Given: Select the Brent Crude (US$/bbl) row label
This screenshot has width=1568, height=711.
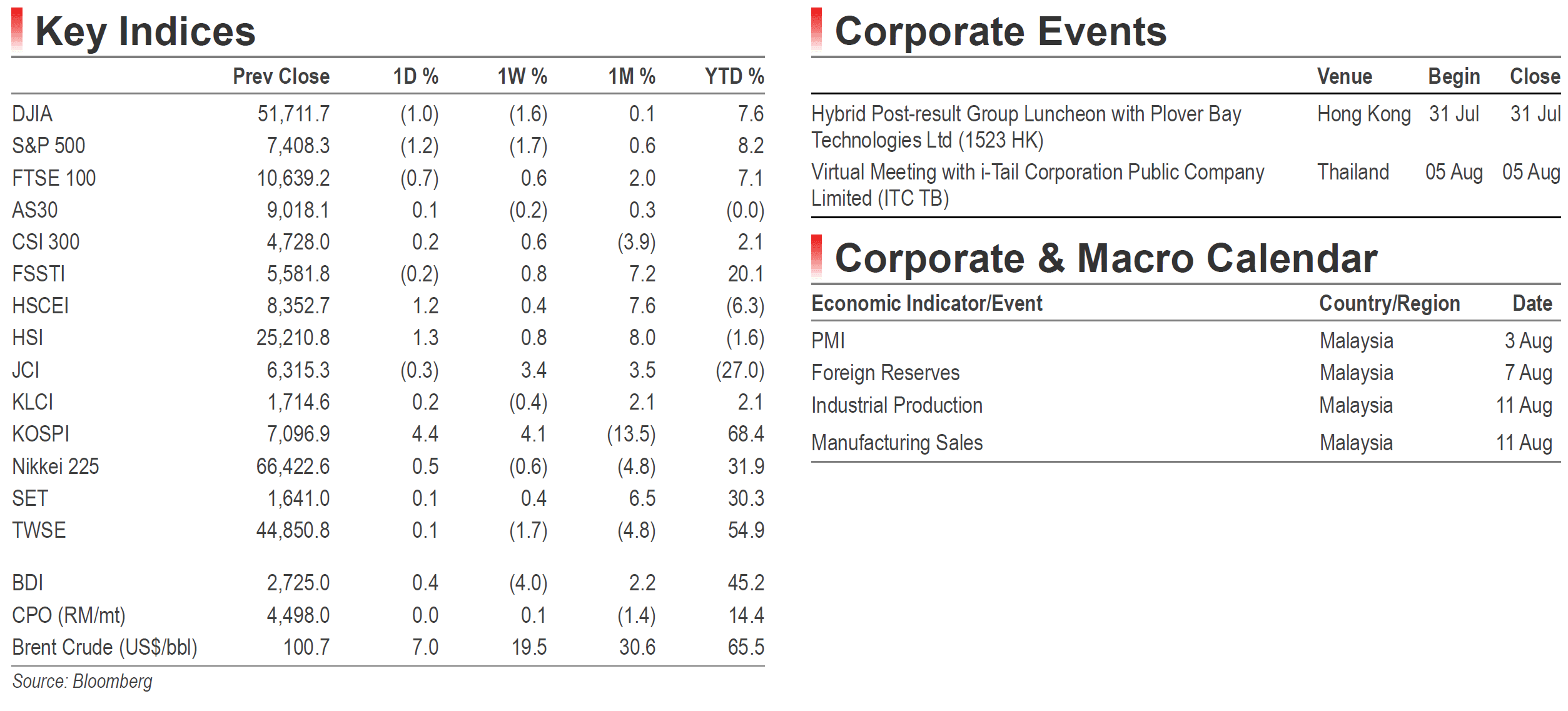Looking at the screenshot, I should pos(105,647).
